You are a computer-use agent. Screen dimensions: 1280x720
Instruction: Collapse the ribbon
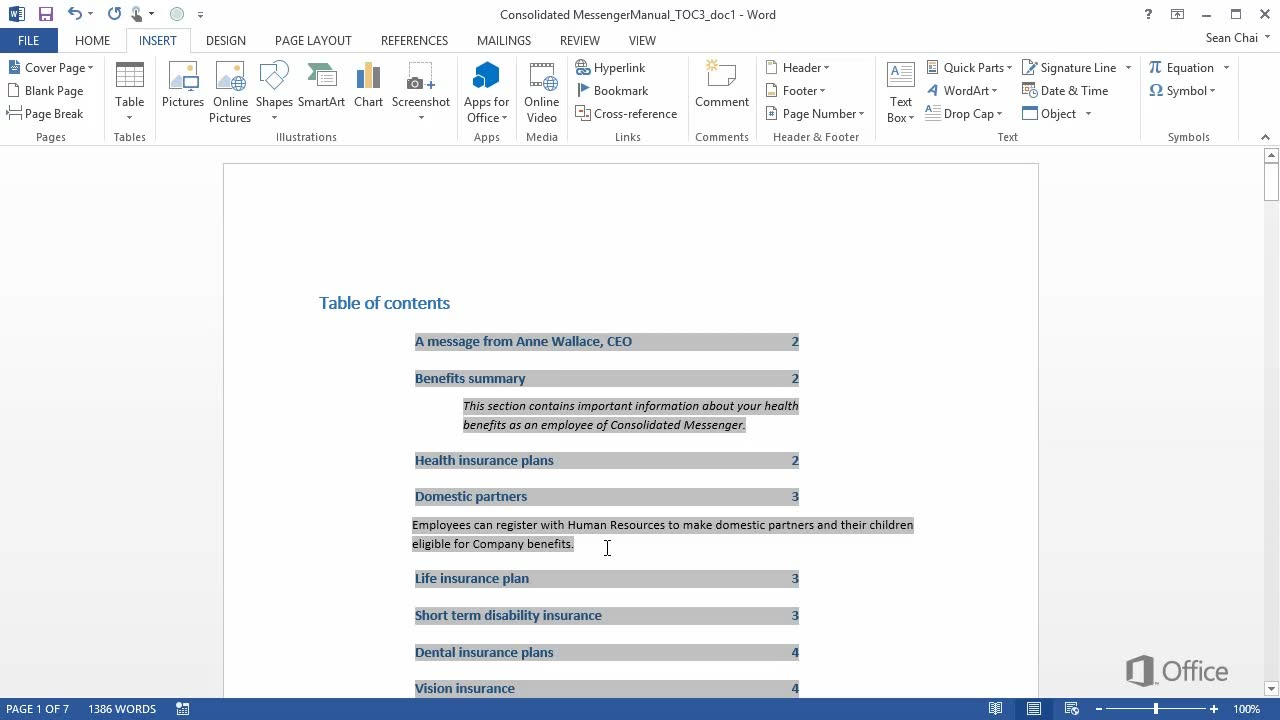coord(1265,137)
